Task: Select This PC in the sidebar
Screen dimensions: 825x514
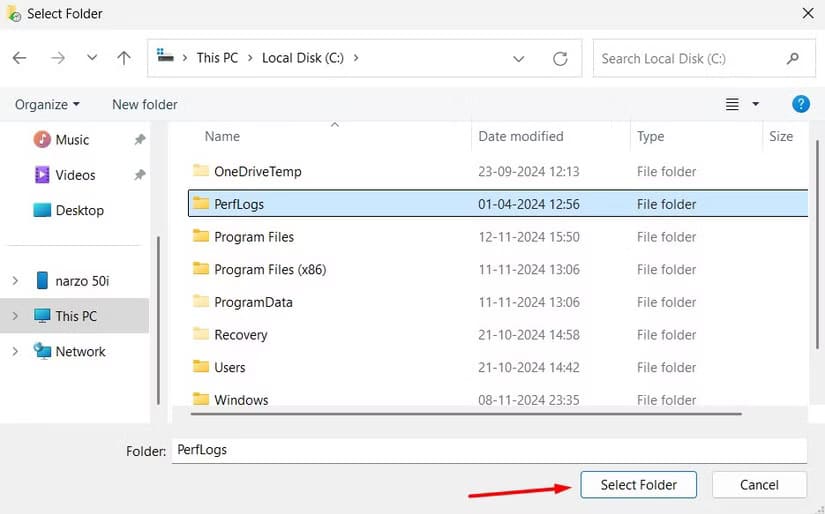Action: (x=74, y=316)
